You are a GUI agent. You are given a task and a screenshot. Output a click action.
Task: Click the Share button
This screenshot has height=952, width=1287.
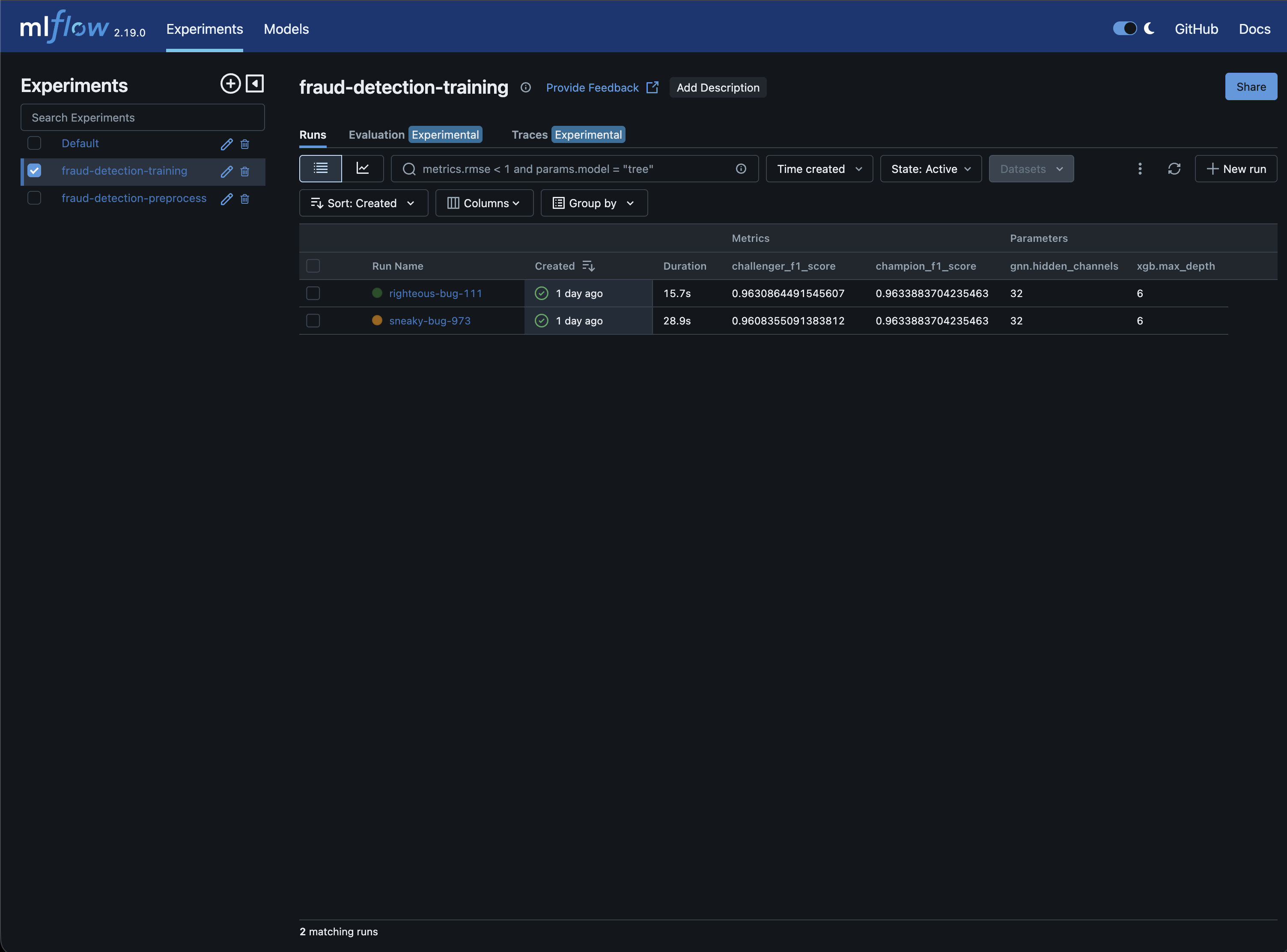click(x=1251, y=87)
